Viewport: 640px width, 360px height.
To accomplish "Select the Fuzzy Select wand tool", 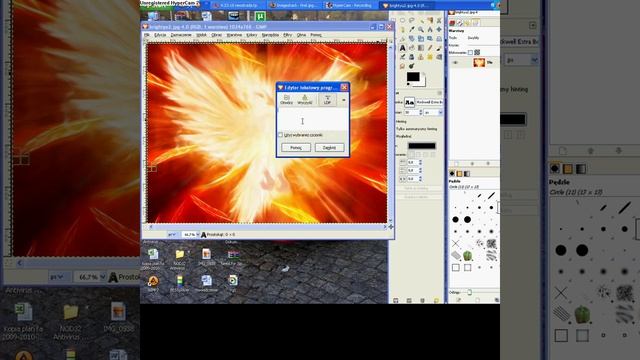I will pyautogui.click(x=421, y=21).
